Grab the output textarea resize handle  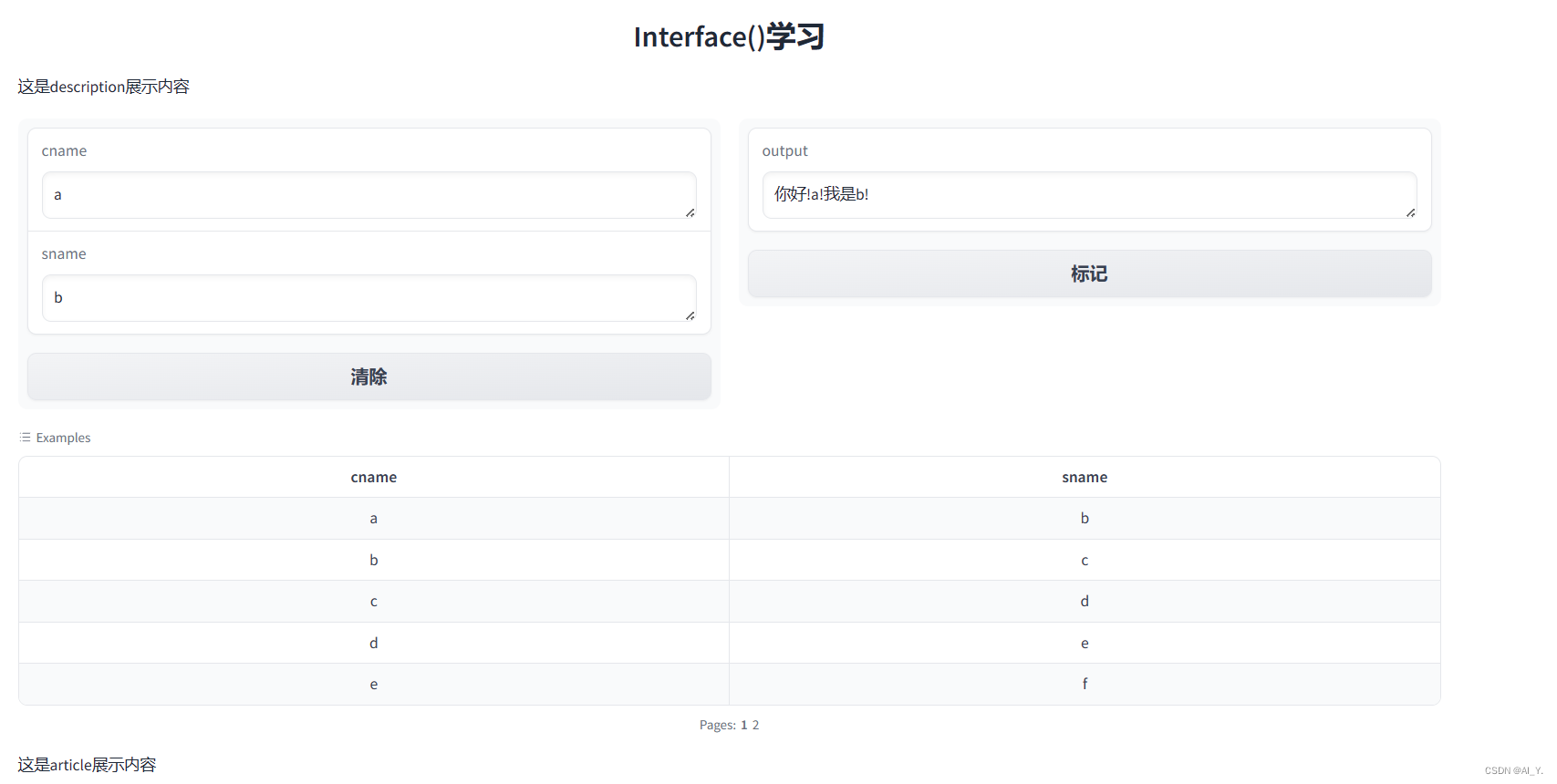1410,212
